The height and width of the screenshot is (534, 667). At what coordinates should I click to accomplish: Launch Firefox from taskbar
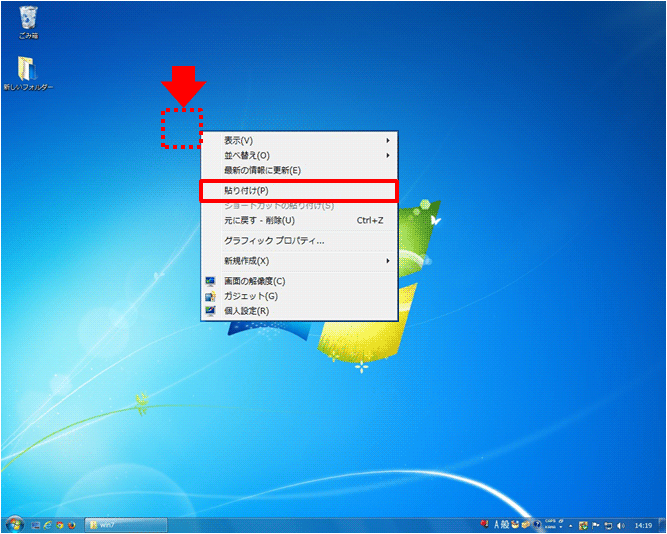tap(71, 525)
